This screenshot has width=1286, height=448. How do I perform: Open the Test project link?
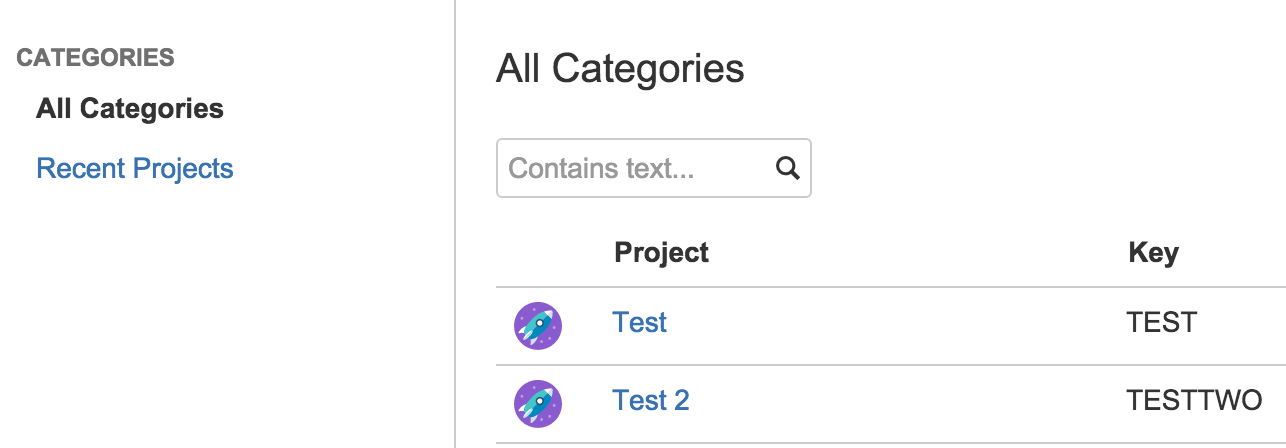[640, 322]
